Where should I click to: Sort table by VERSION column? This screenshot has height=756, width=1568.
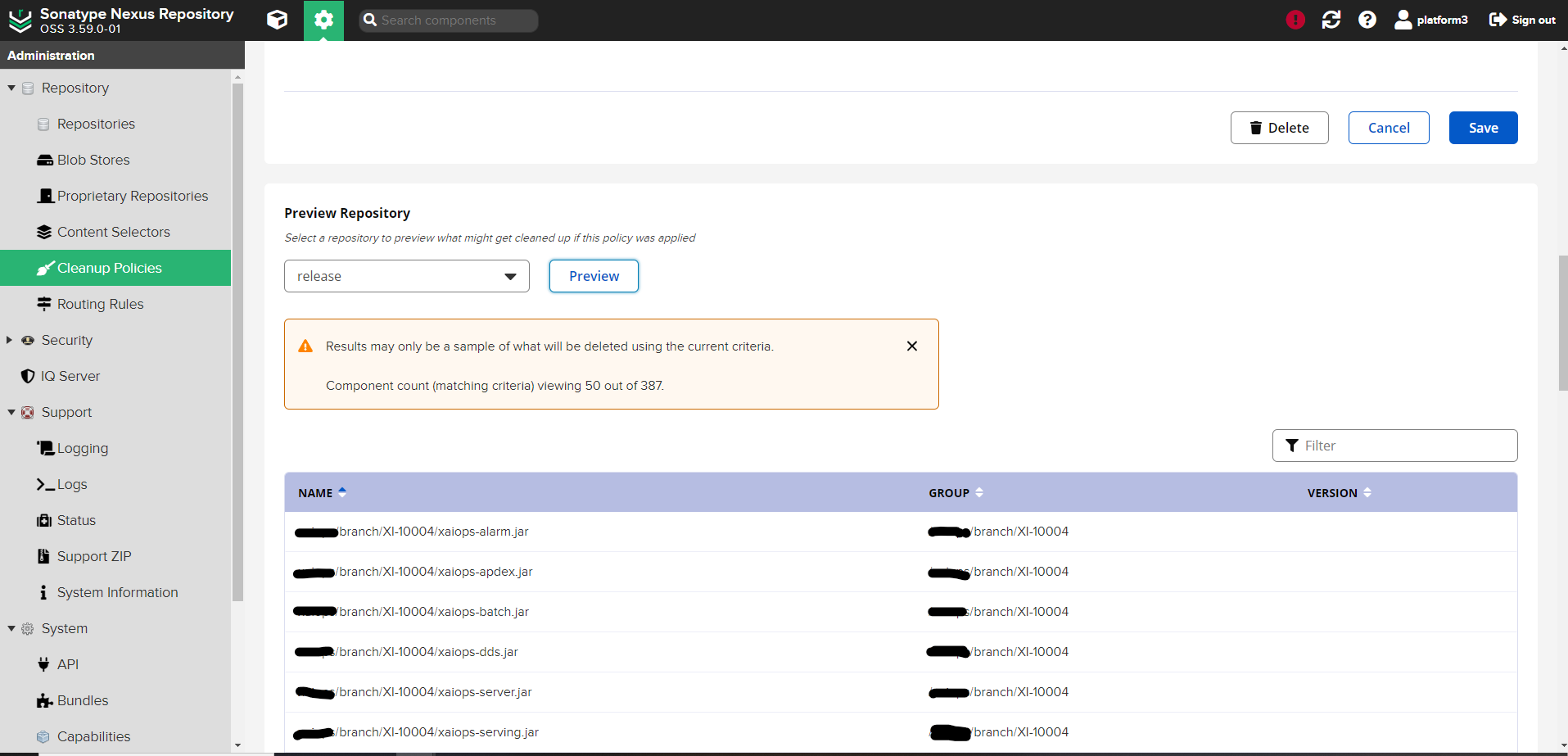[1340, 493]
